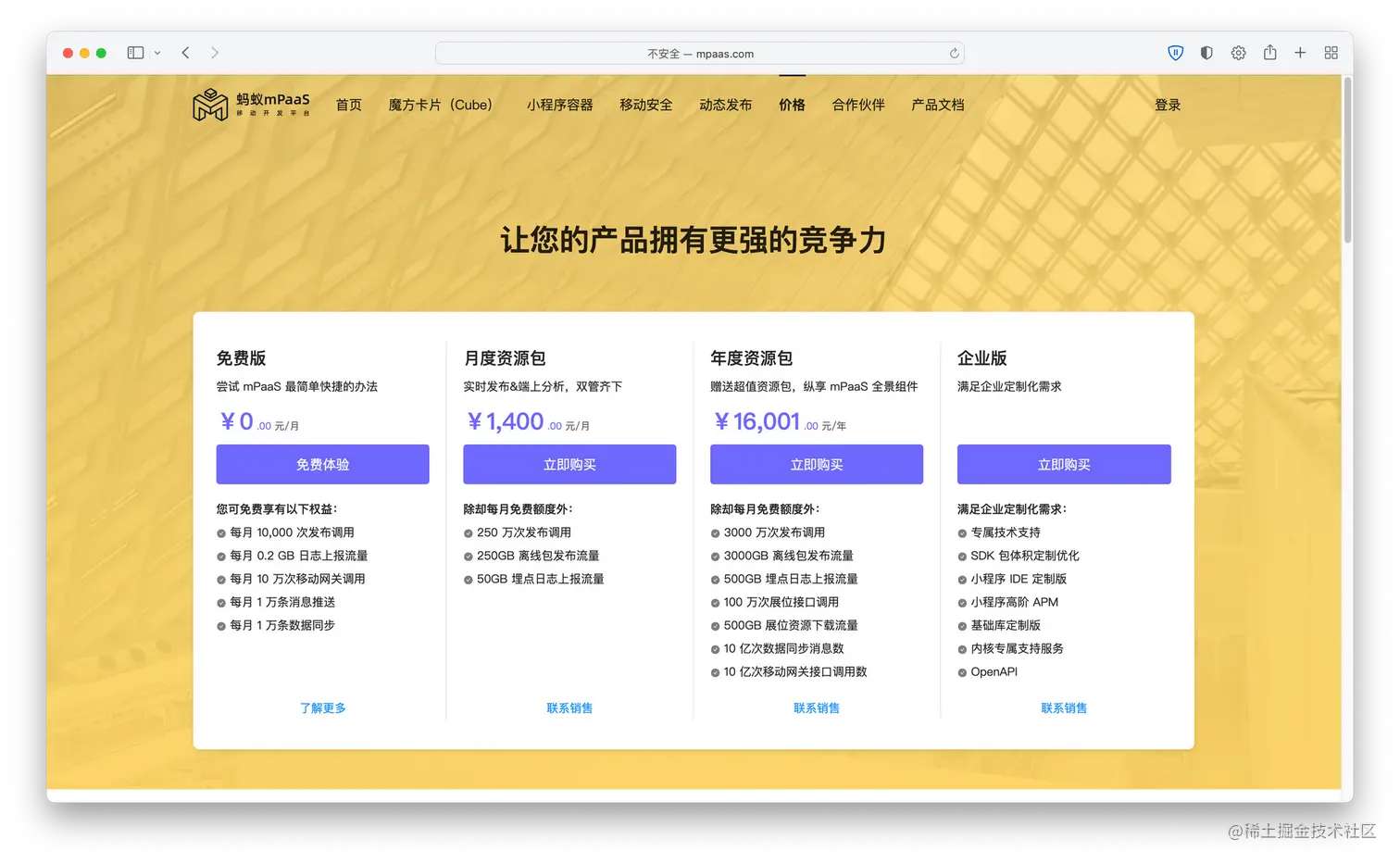Click check icon beside 250 万次发布调用
This screenshot has height=864, width=1400.
(469, 533)
